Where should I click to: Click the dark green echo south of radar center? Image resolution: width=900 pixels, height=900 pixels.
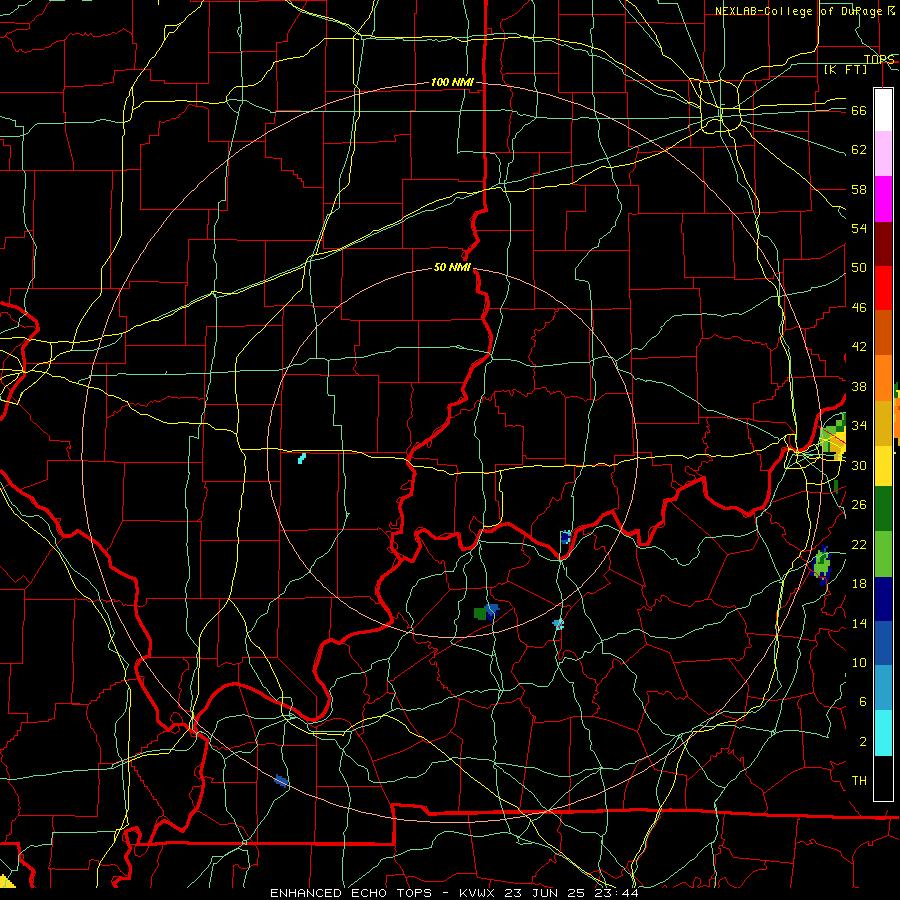point(480,614)
